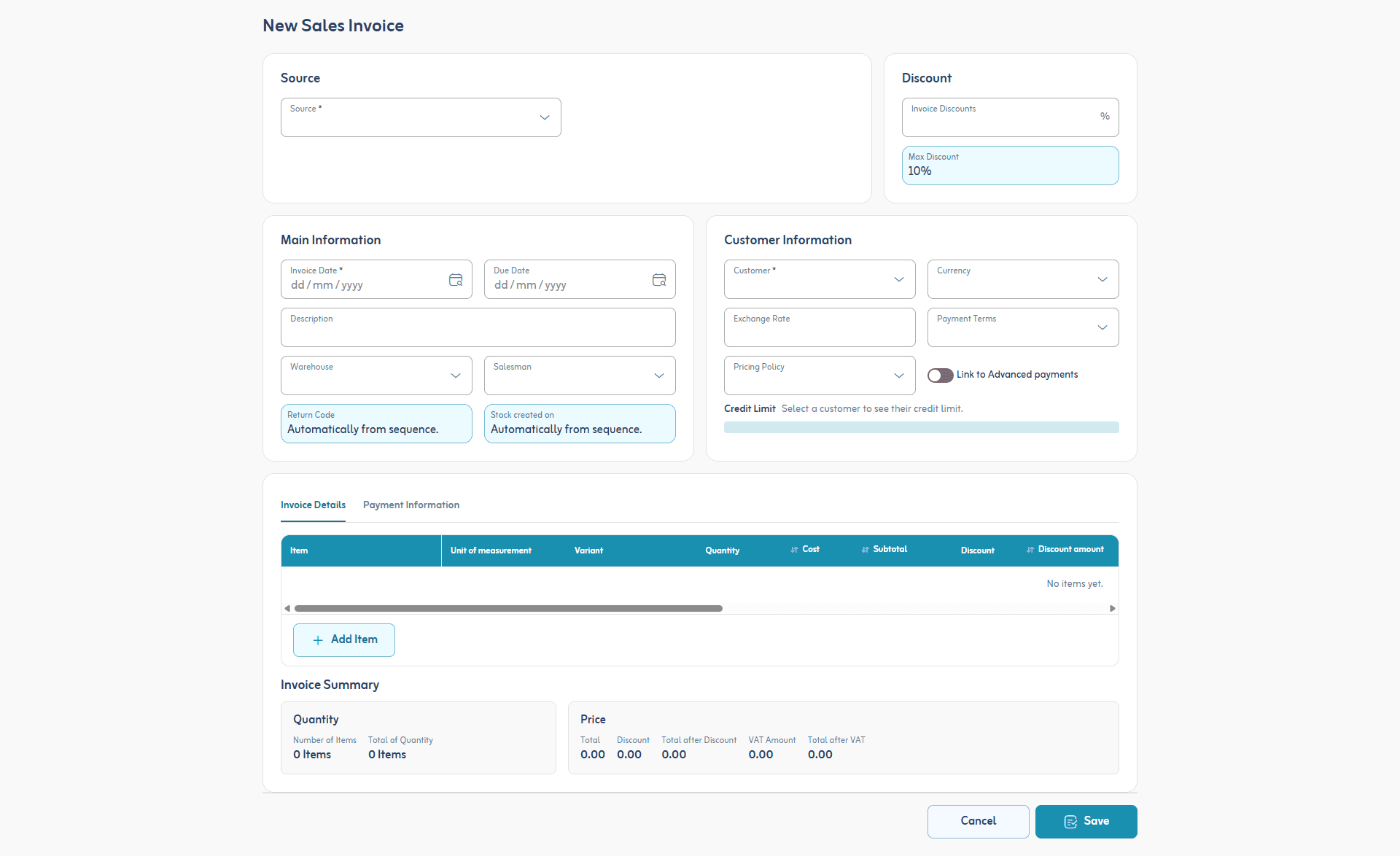1400x856 pixels.
Task: Switch to the Invoice Details tab
Action: [313, 505]
